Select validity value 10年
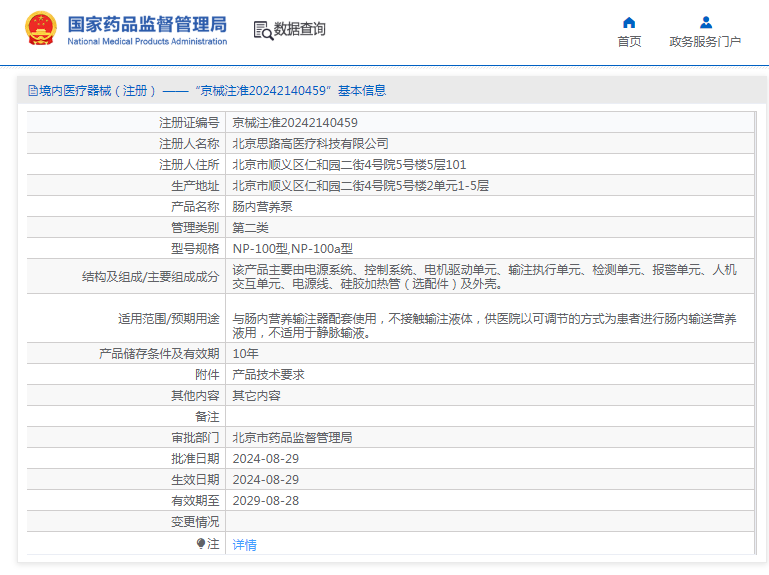Screen dimensions: 769x575 [245, 354]
